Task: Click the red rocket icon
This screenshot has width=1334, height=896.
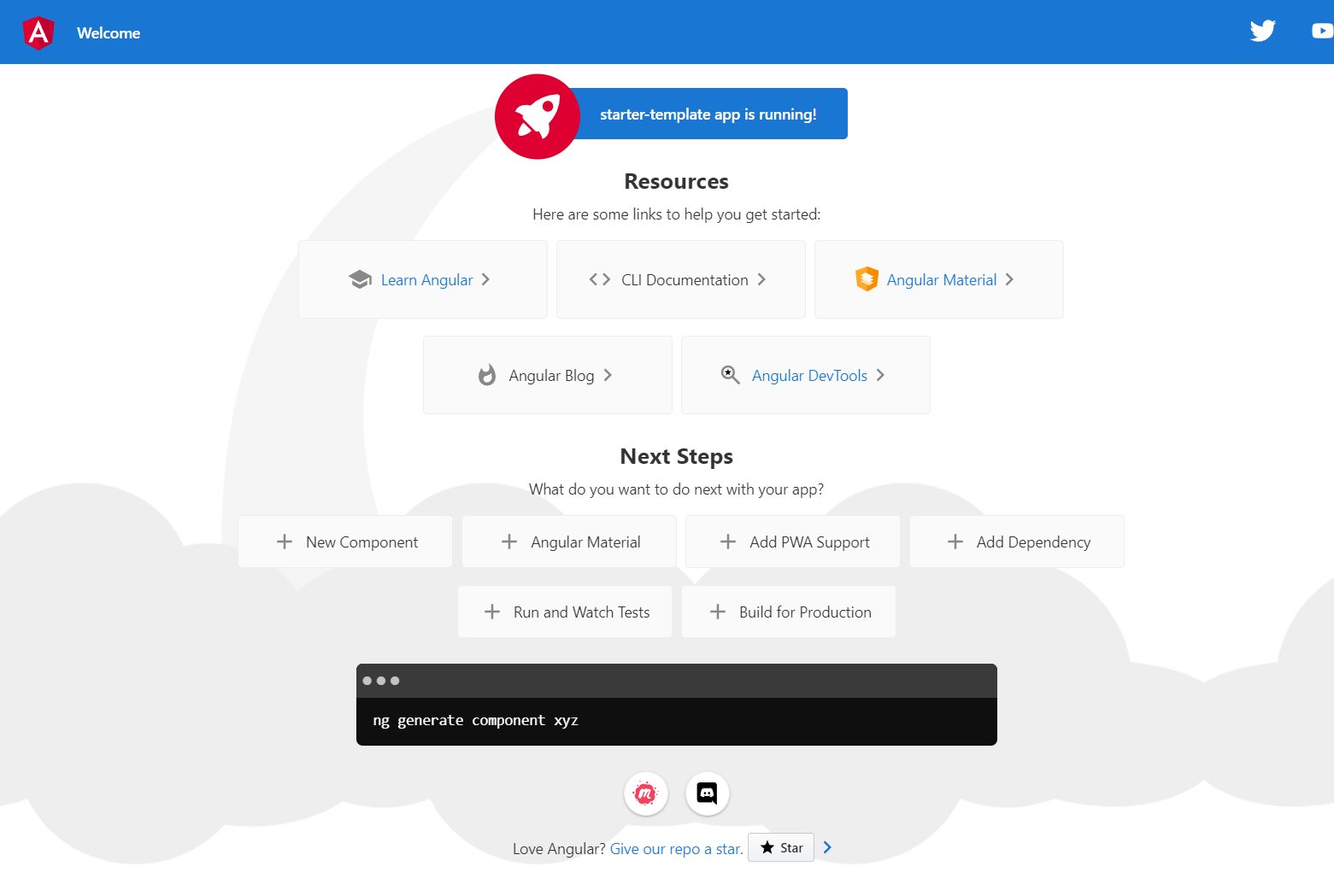Action: coord(538,116)
